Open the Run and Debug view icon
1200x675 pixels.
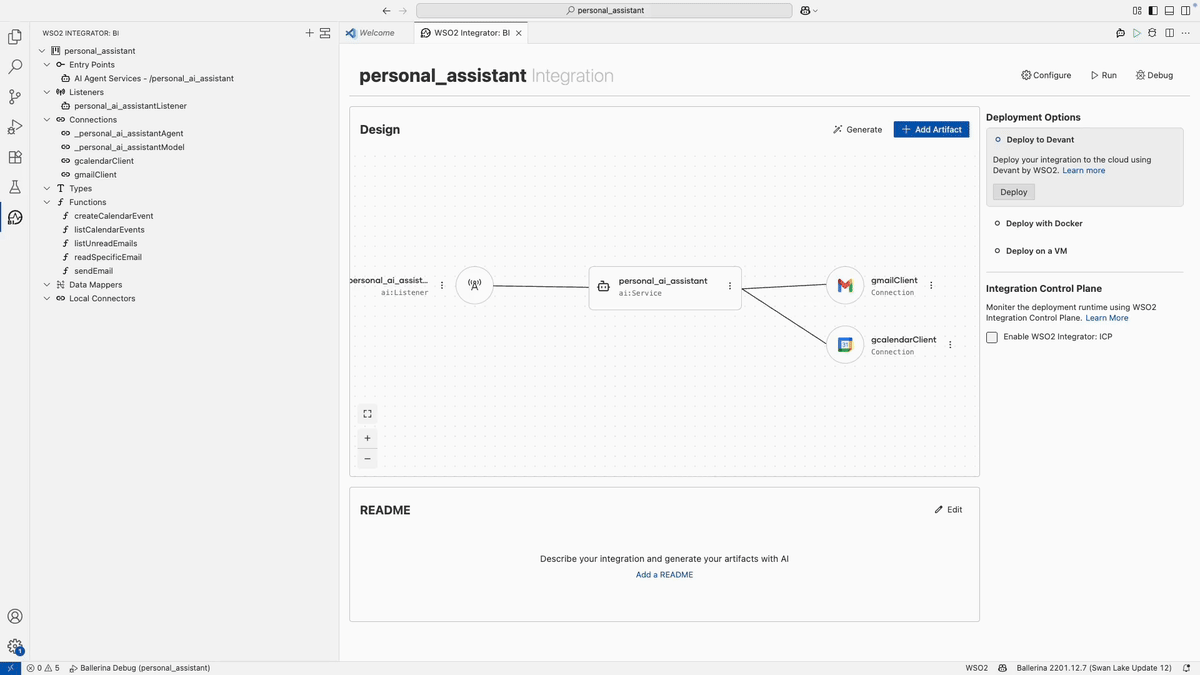tap(15, 127)
